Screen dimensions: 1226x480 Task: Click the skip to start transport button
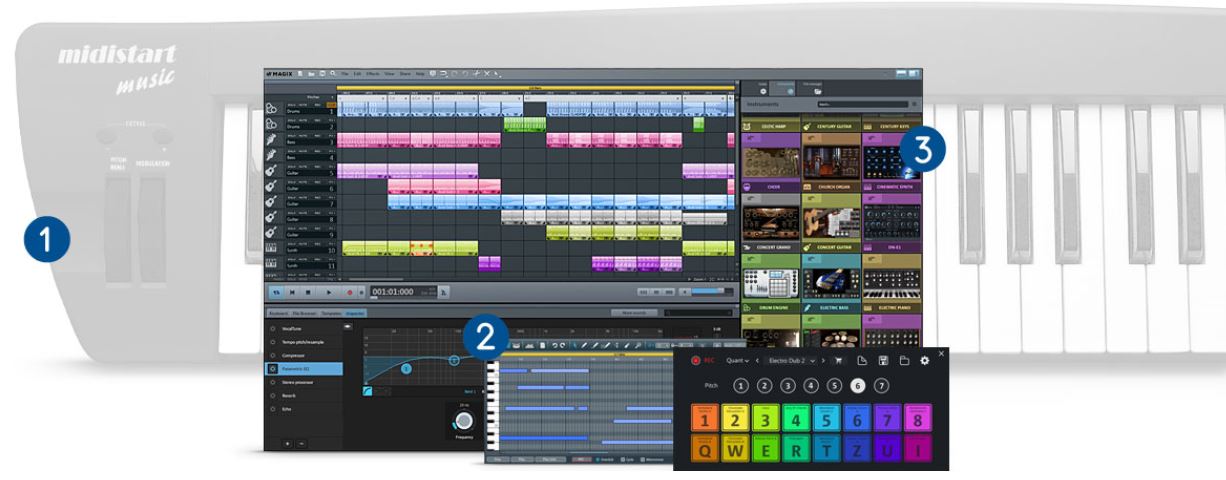click(292, 292)
